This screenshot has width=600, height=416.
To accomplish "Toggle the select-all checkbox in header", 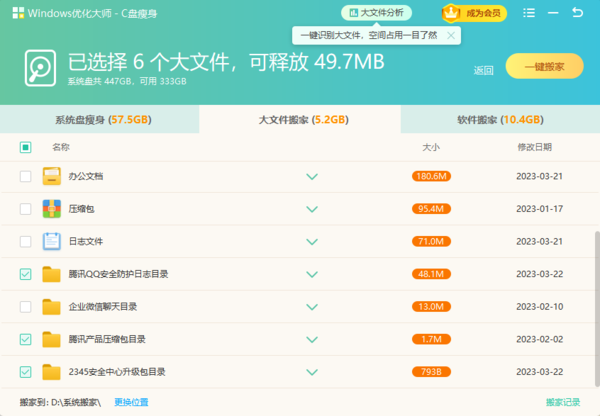I will point(26,147).
